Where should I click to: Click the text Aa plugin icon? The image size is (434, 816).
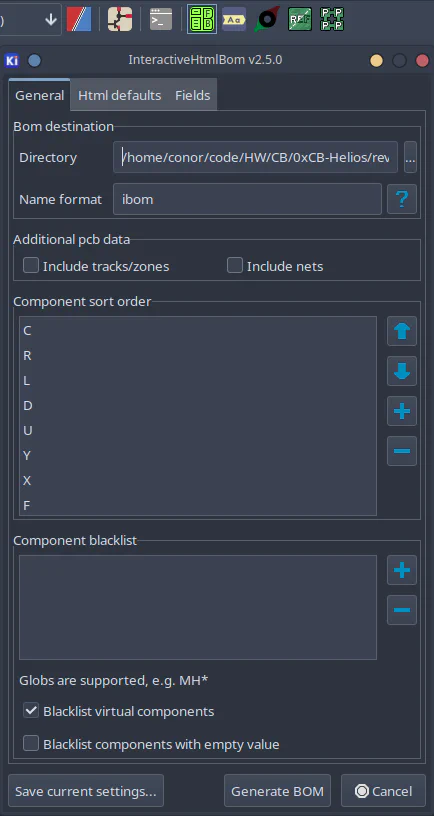tap(234, 19)
